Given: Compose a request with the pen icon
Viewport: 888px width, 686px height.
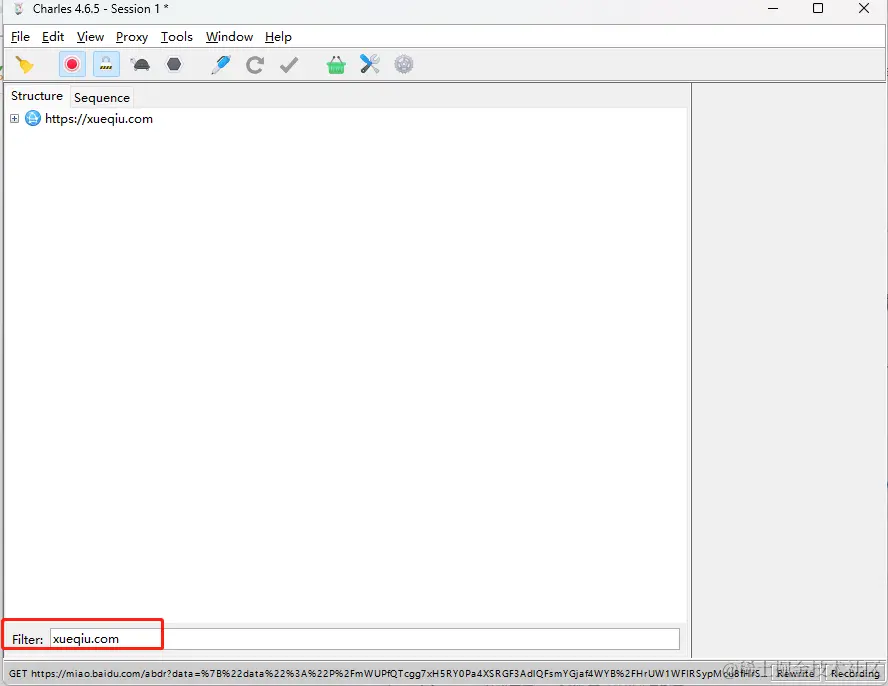Looking at the screenshot, I should click(221, 65).
